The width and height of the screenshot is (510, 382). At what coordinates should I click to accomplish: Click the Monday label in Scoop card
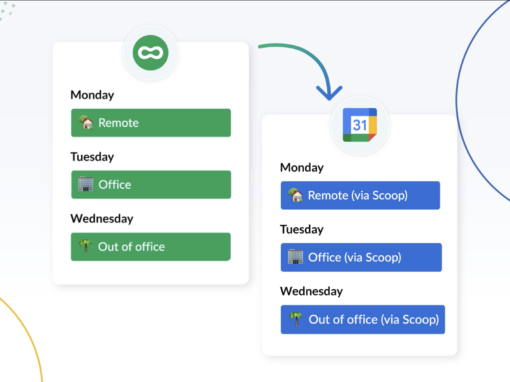pyautogui.click(x=92, y=95)
